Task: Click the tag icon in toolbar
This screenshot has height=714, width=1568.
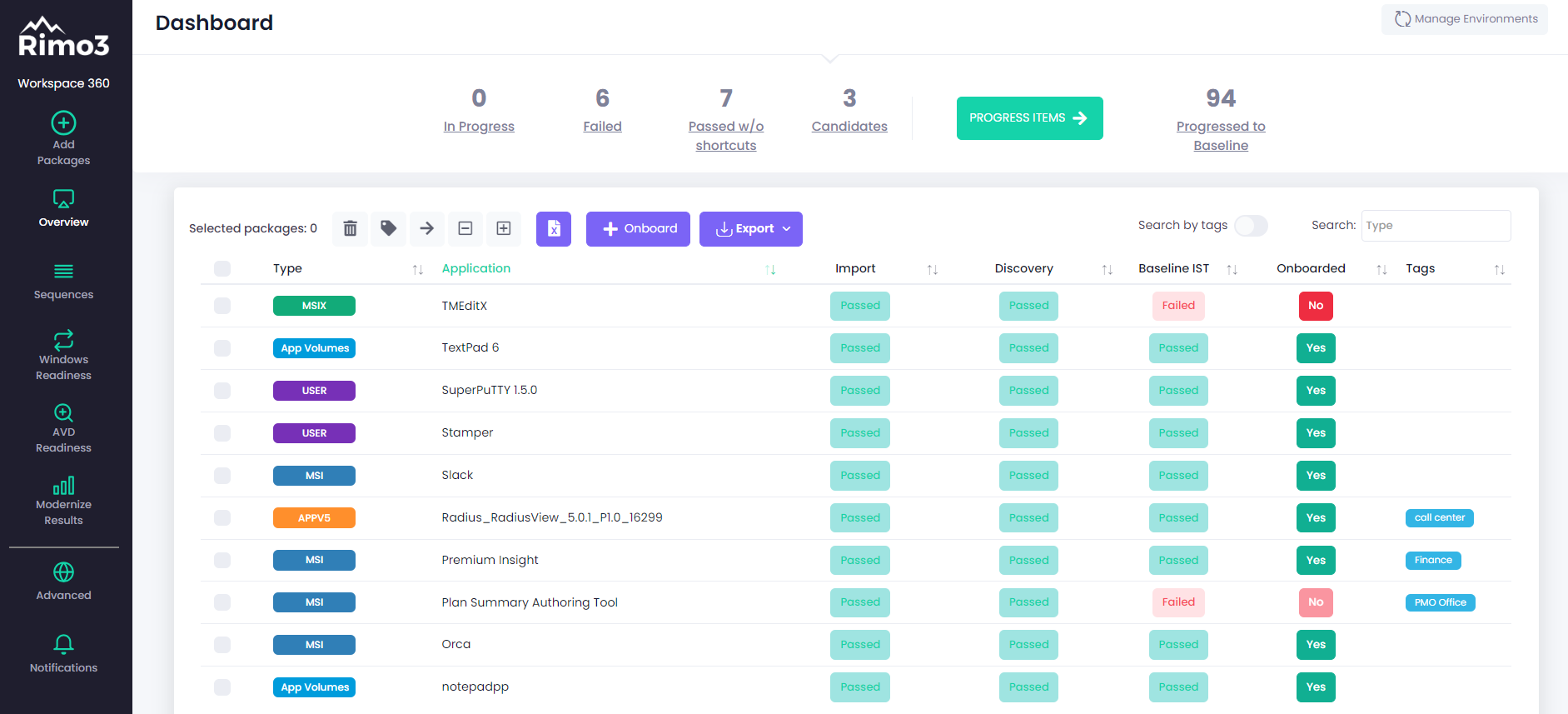Action: tap(388, 228)
